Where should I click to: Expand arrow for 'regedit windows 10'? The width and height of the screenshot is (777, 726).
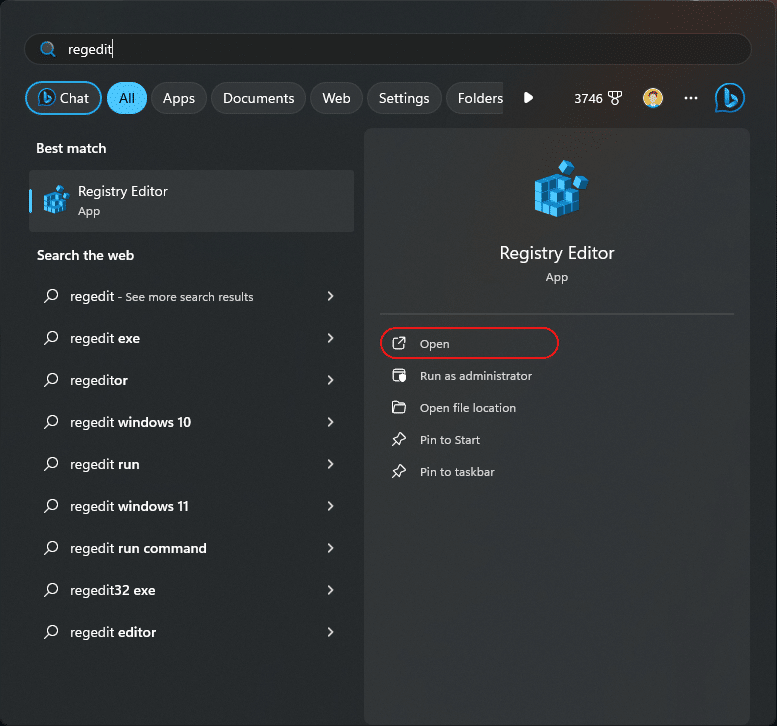331,422
